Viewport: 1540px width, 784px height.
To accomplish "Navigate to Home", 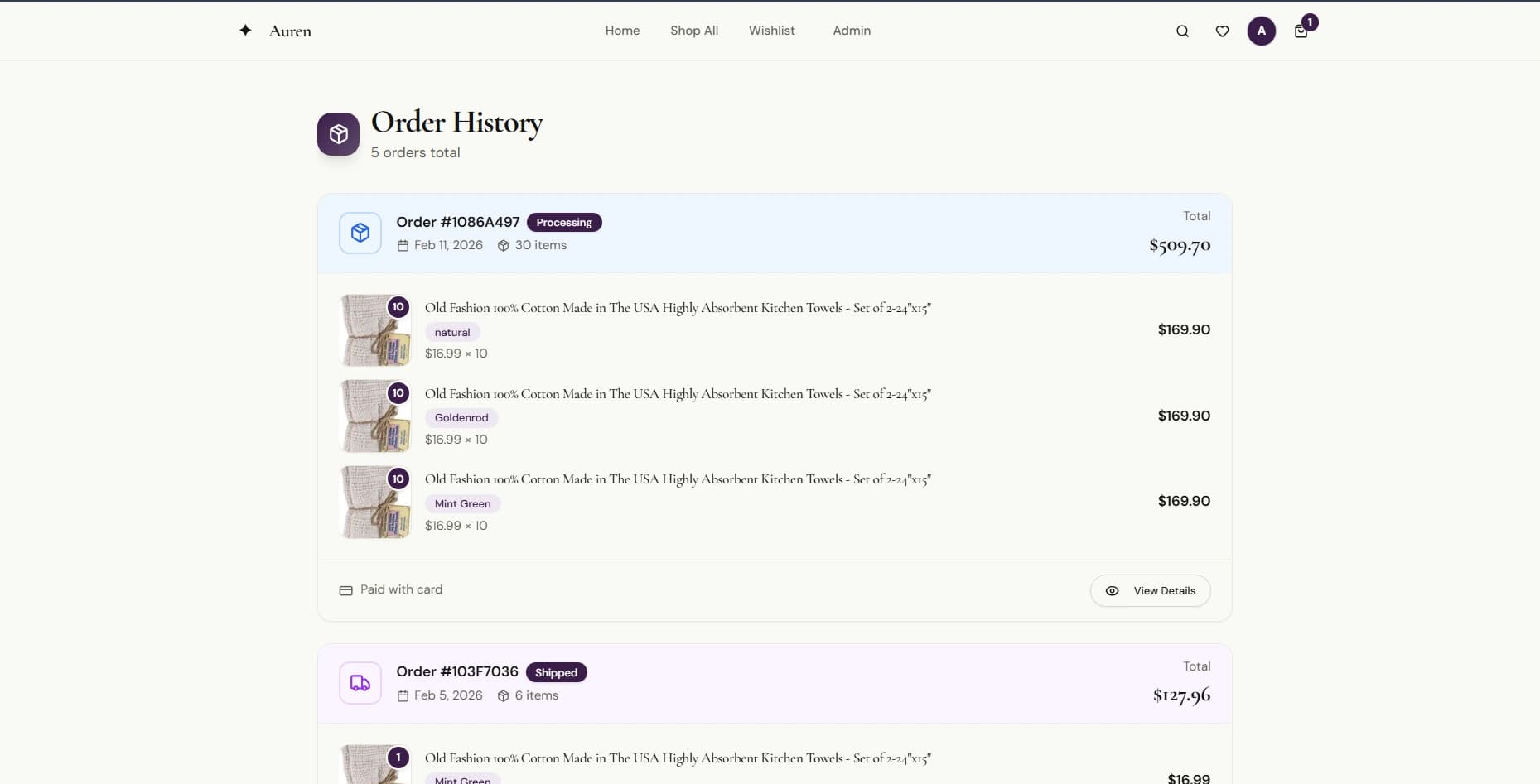I will [x=622, y=31].
